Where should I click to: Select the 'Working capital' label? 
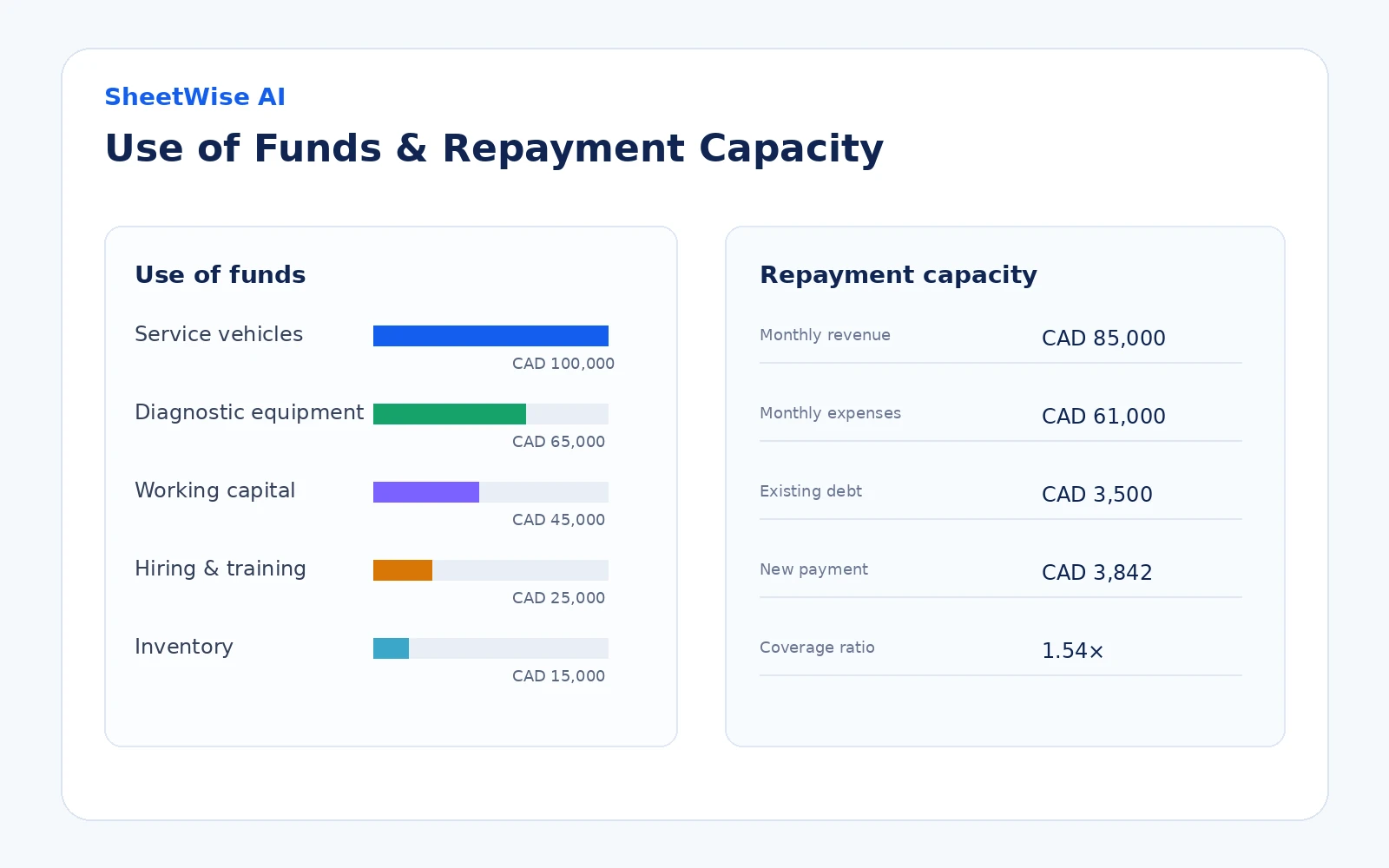point(215,490)
